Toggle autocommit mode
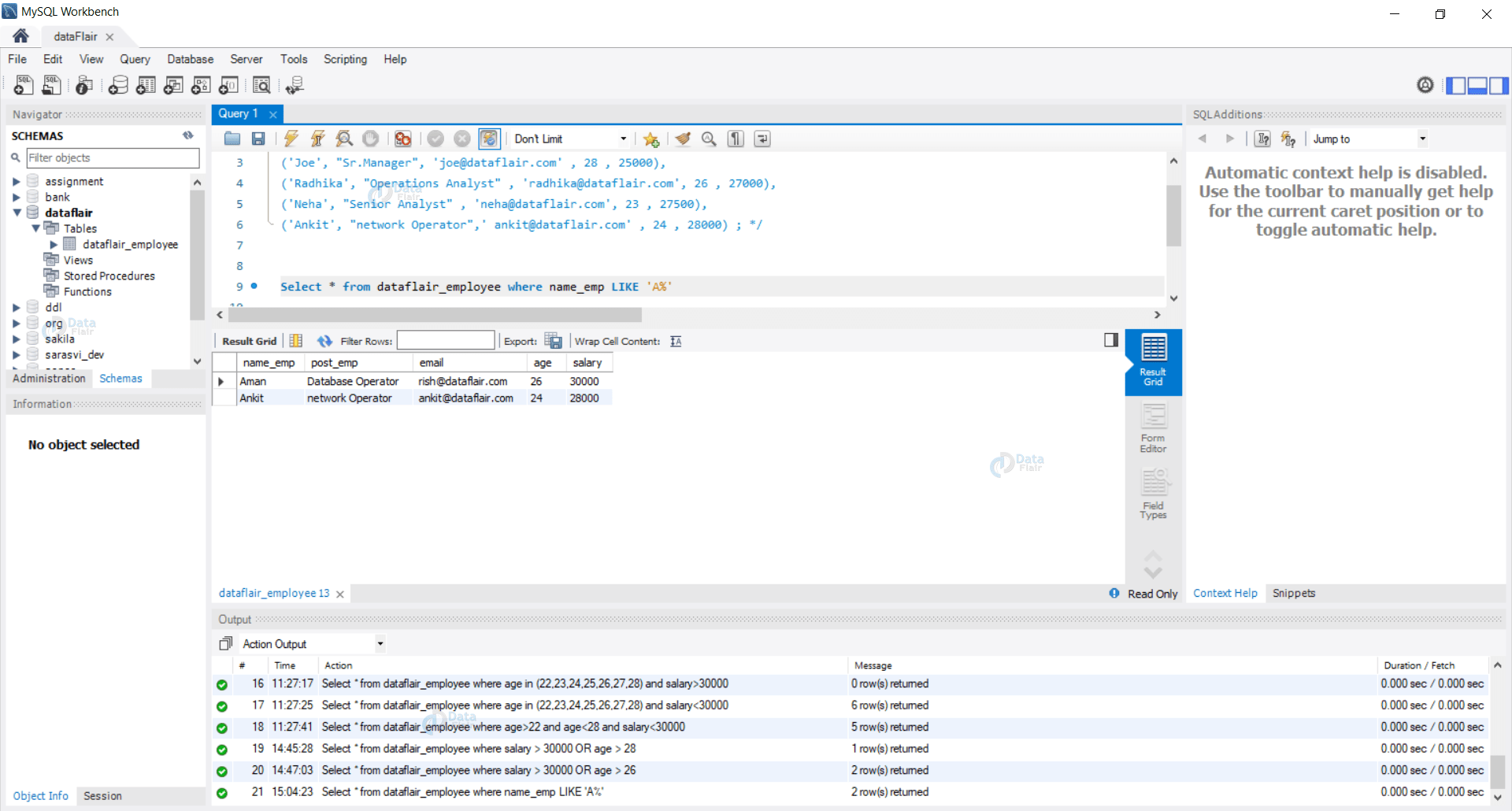This screenshot has width=1512, height=811. pos(489,139)
